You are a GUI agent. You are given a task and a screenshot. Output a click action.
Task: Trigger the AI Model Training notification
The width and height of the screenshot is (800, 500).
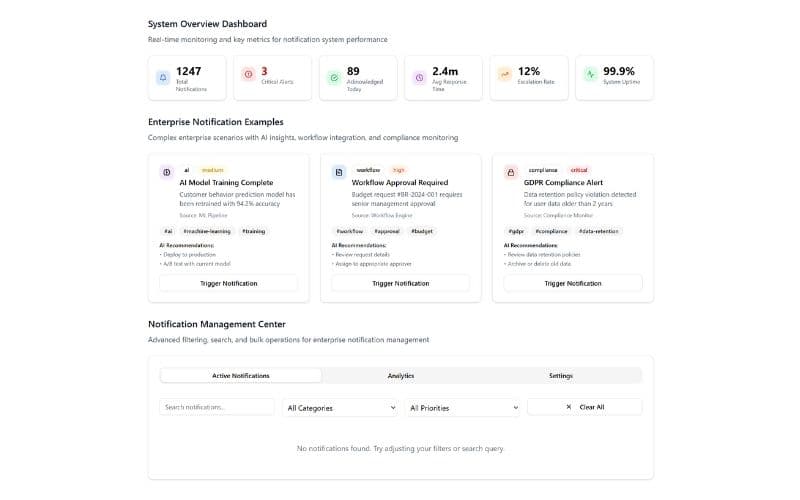click(x=228, y=283)
